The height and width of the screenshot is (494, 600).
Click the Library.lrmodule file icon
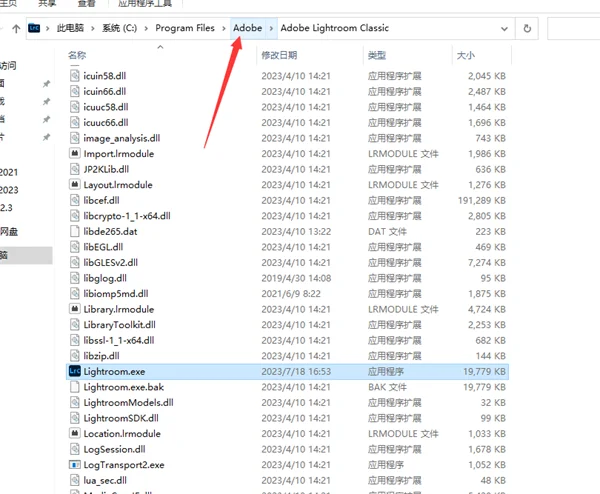pyautogui.click(x=75, y=309)
